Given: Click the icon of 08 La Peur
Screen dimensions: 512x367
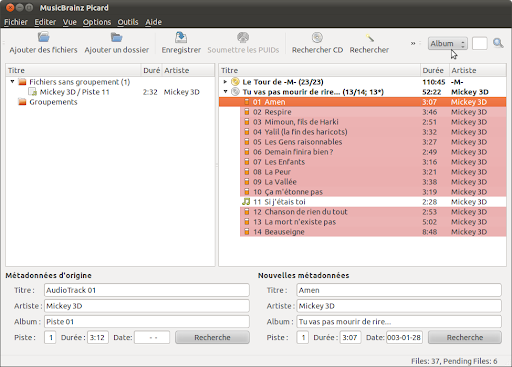Looking at the screenshot, I should 247,172.
